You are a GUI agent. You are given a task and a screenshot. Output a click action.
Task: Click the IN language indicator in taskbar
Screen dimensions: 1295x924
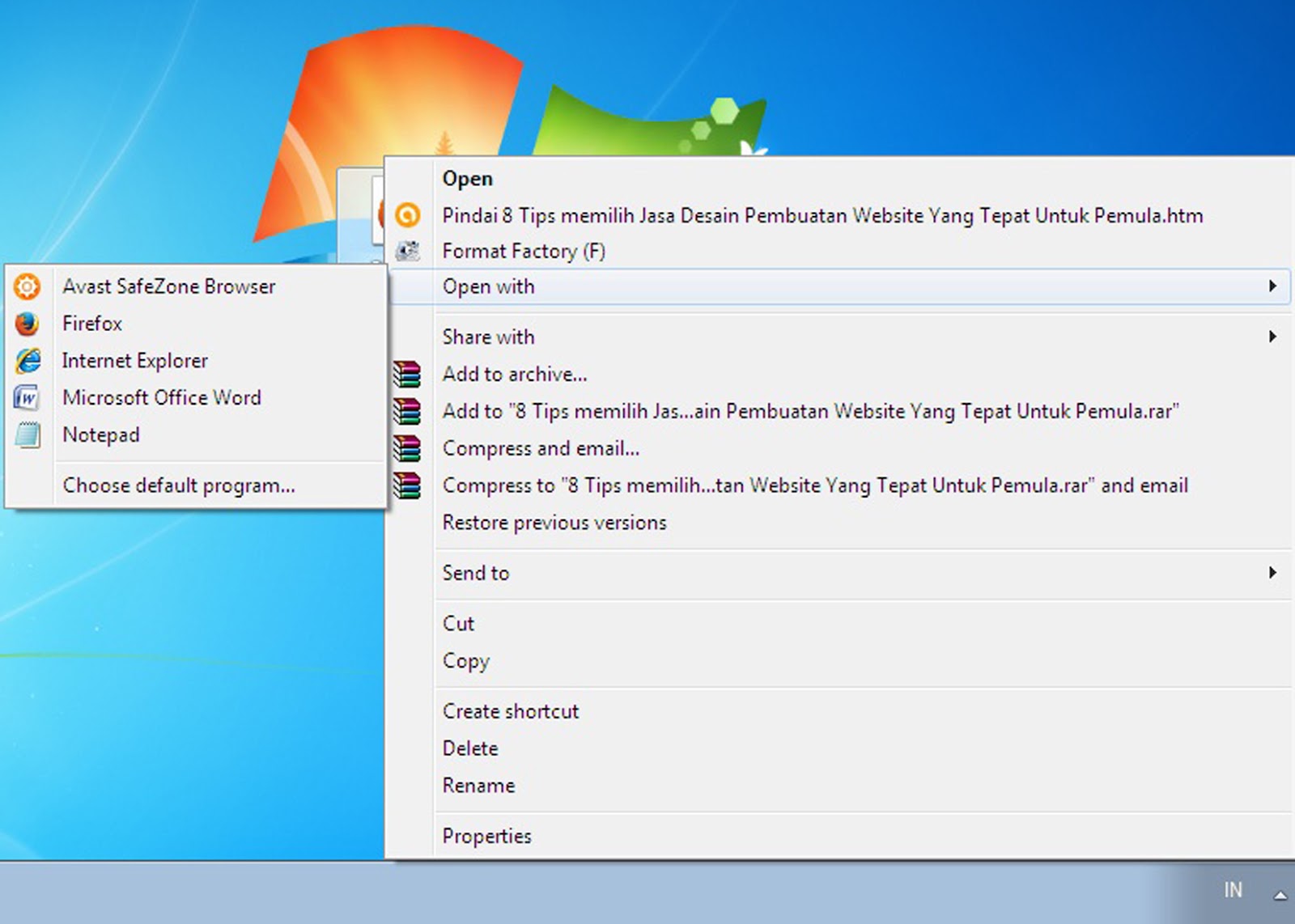point(1233,890)
